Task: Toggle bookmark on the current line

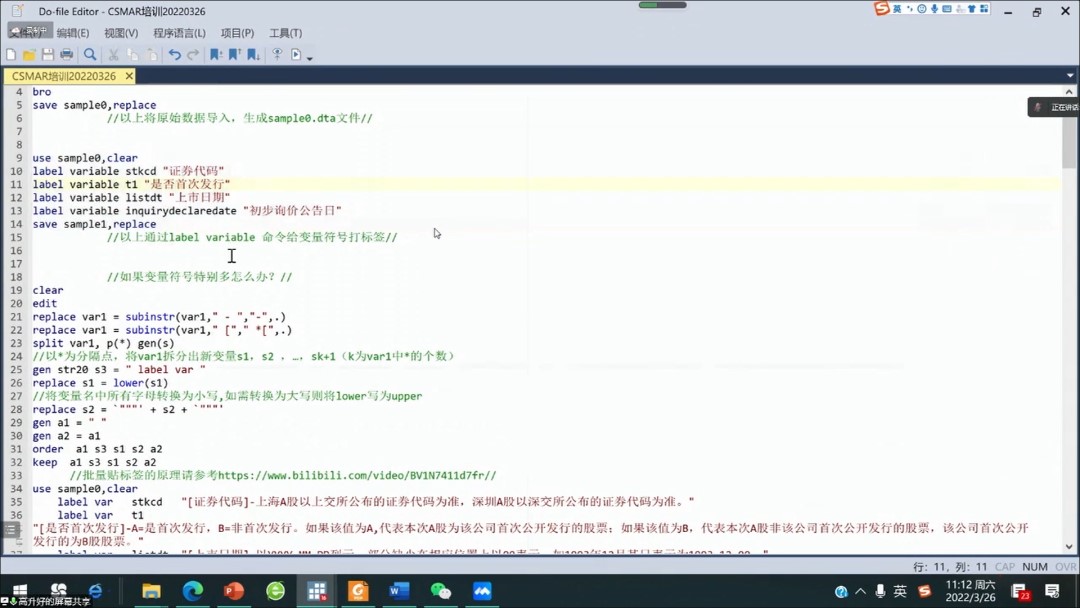Action: [216, 55]
